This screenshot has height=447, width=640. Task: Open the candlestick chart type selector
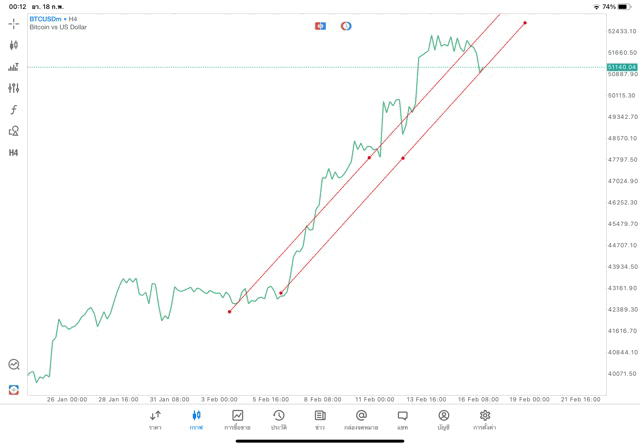coord(14,45)
